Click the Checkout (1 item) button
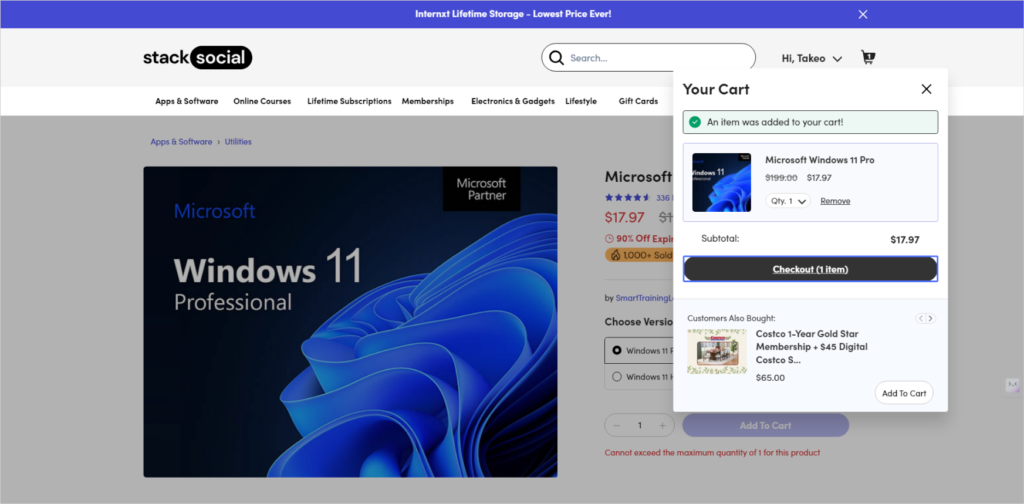Image resolution: width=1024 pixels, height=504 pixels. [810, 269]
